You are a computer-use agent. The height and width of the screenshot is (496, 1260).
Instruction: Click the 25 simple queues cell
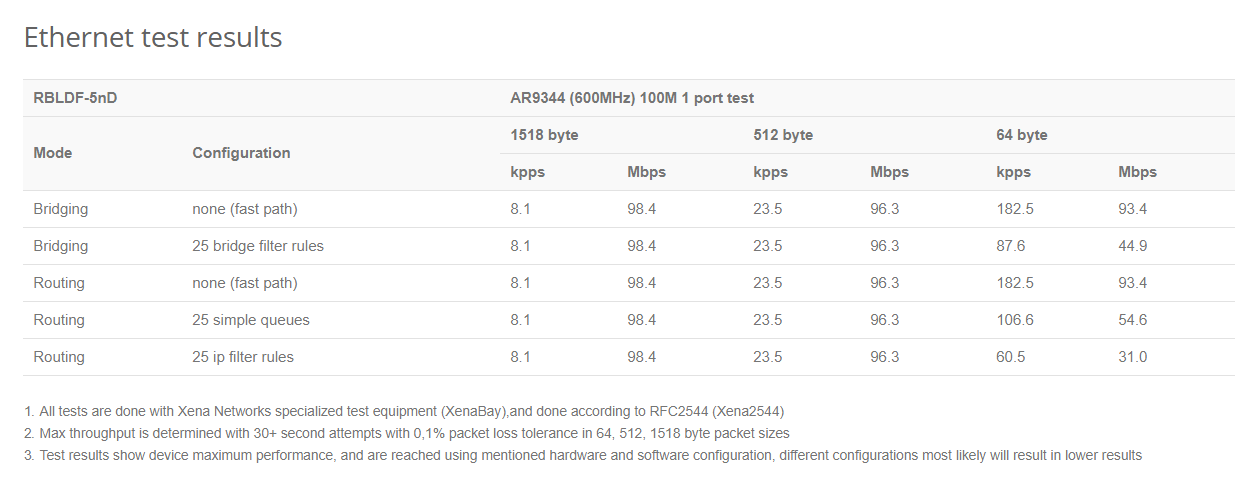(251, 320)
